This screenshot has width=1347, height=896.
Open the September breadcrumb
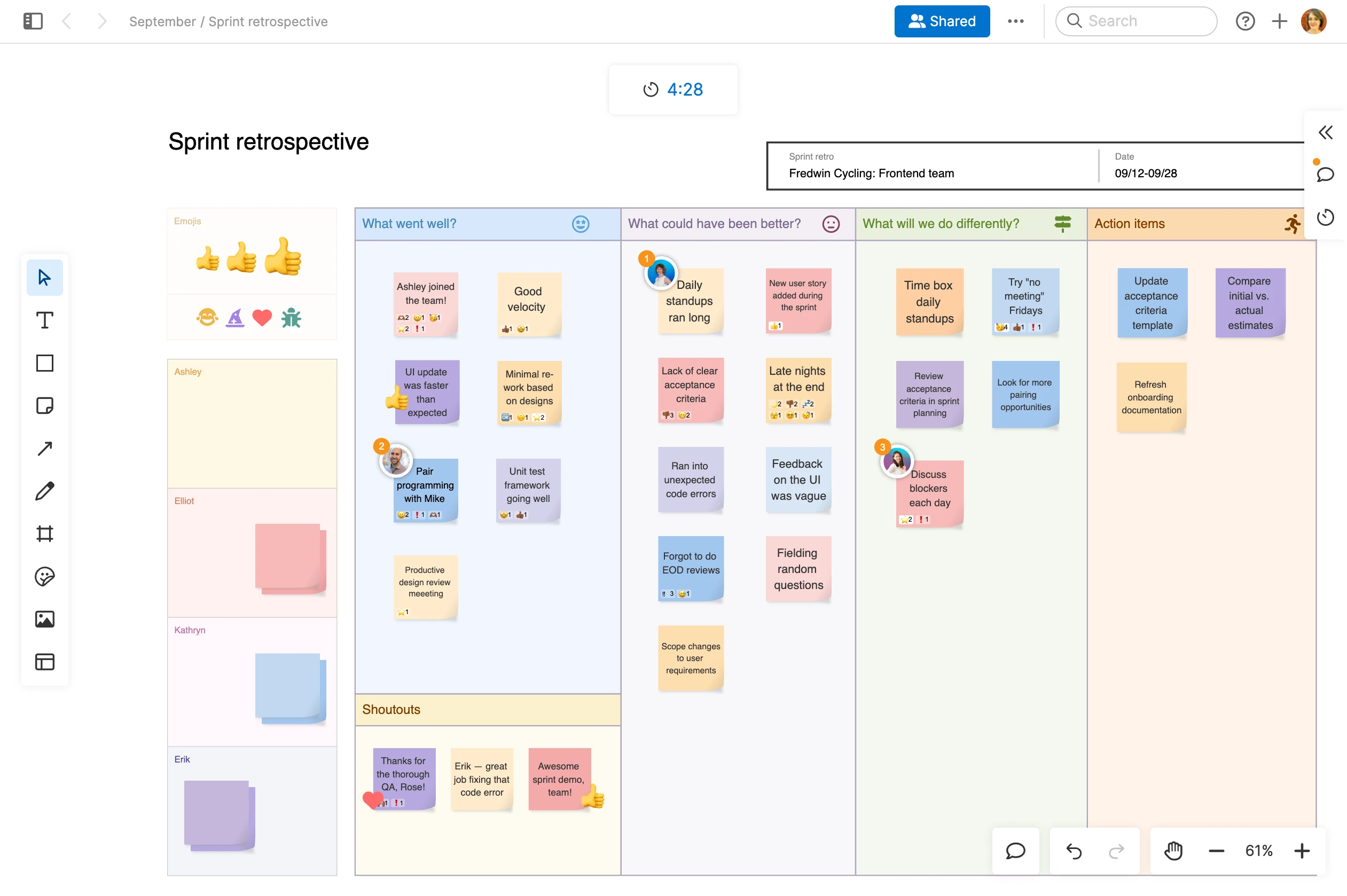click(162, 22)
